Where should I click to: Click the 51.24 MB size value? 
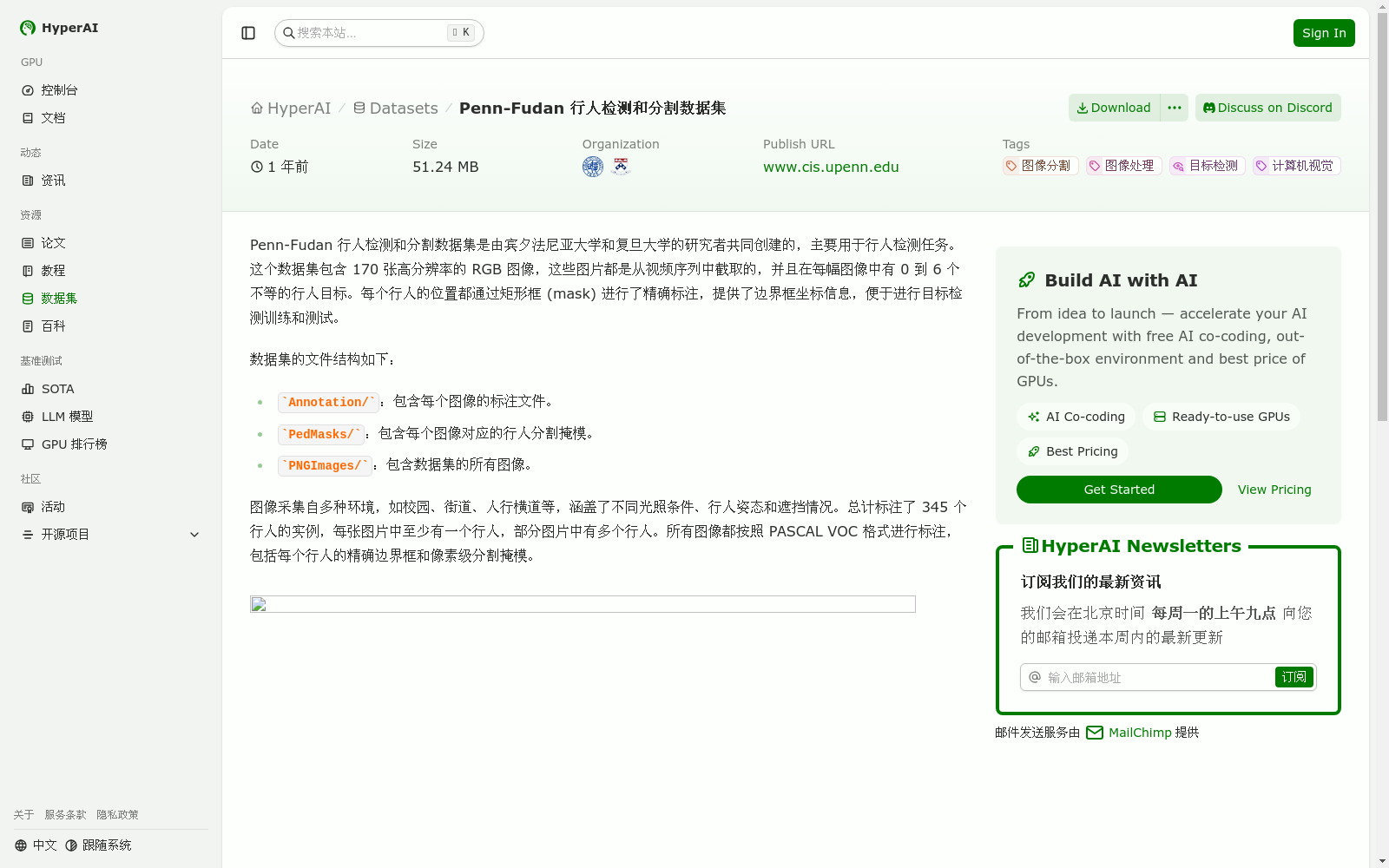445,167
